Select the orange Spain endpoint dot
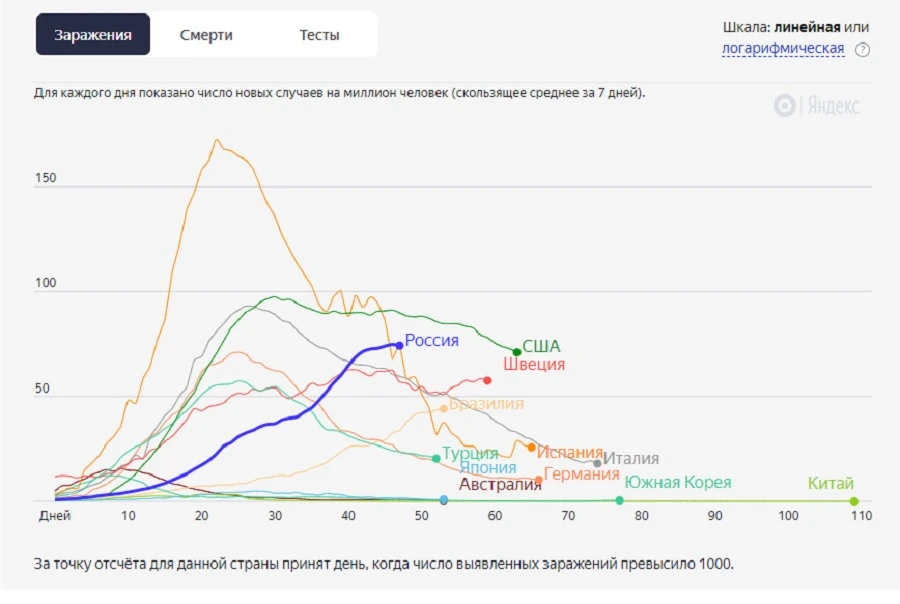The height and width of the screenshot is (604, 900). [532, 447]
